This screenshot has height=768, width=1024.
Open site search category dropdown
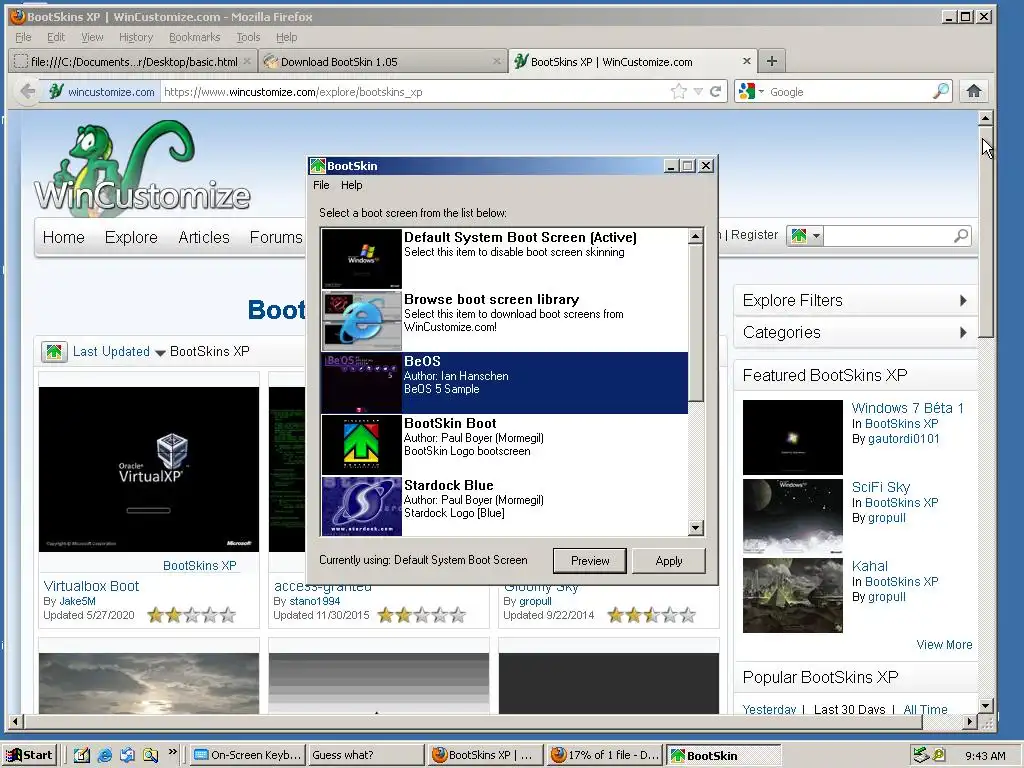coord(806,235)
